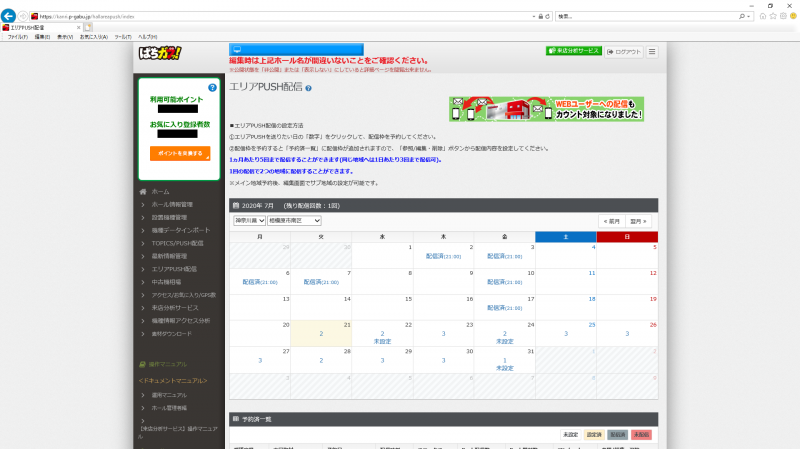Click the help icon in the points panel
The image size is (800, 449).
pyautogui.click(x=212, y=88)
